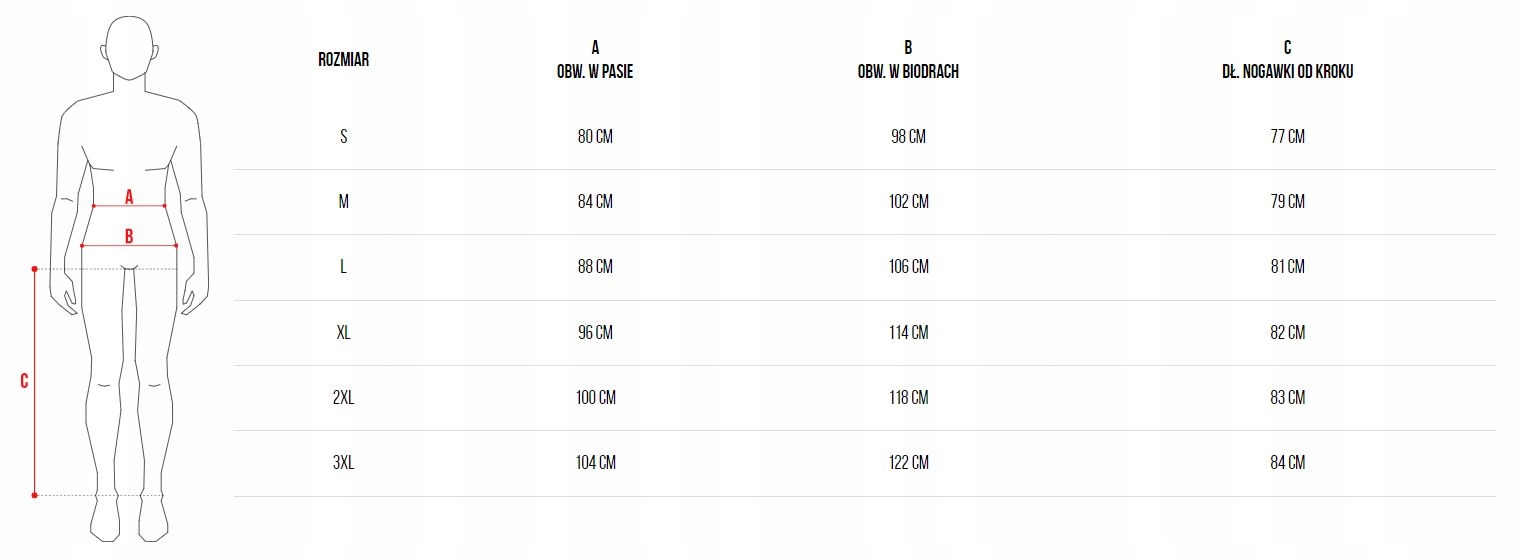The image size is (1520, 560).
Task: Click the 118 CM hip value
Action: [908, 398]
